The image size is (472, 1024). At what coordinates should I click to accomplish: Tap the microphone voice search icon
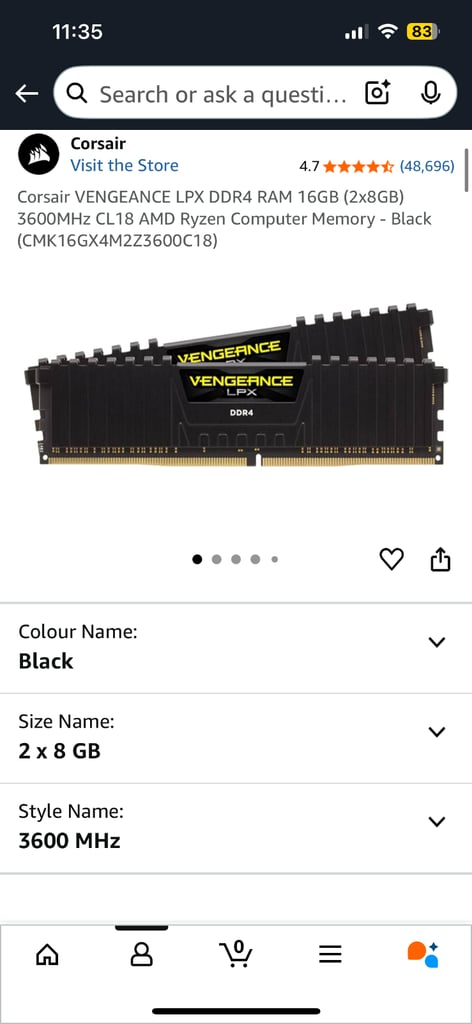tap(429, 94)
